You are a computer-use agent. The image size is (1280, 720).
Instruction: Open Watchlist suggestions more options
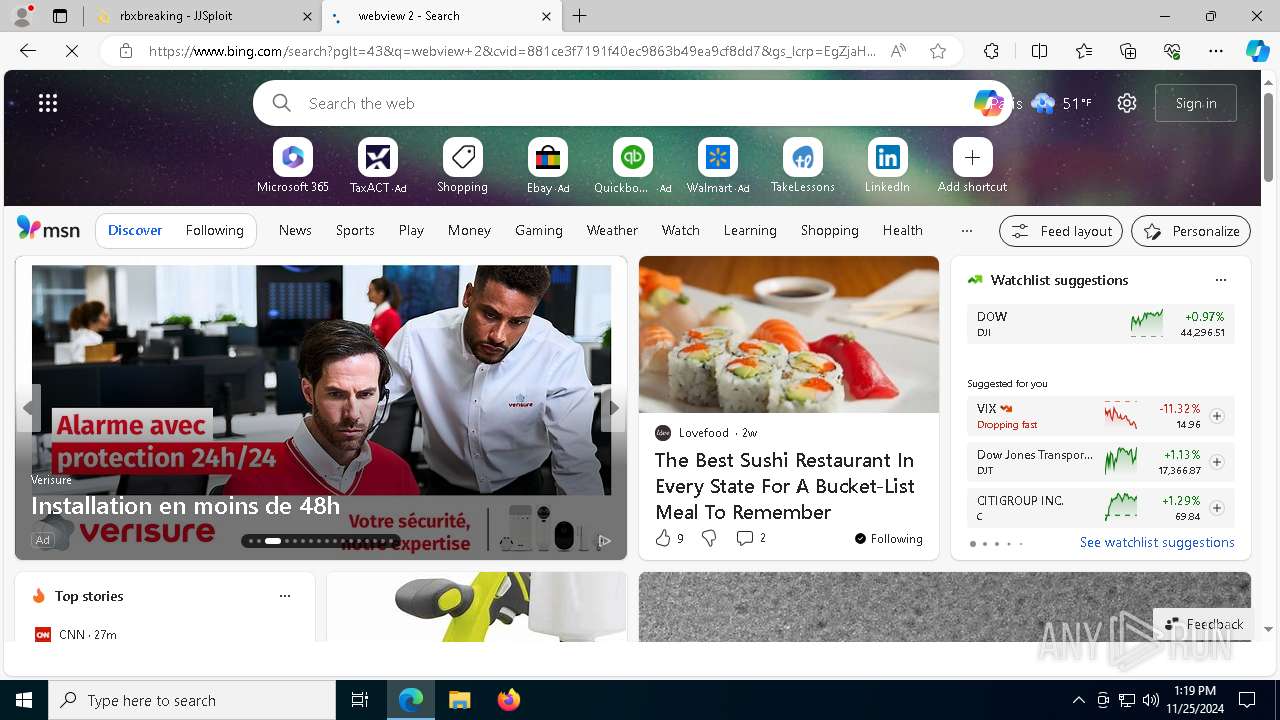(1220, 280)
